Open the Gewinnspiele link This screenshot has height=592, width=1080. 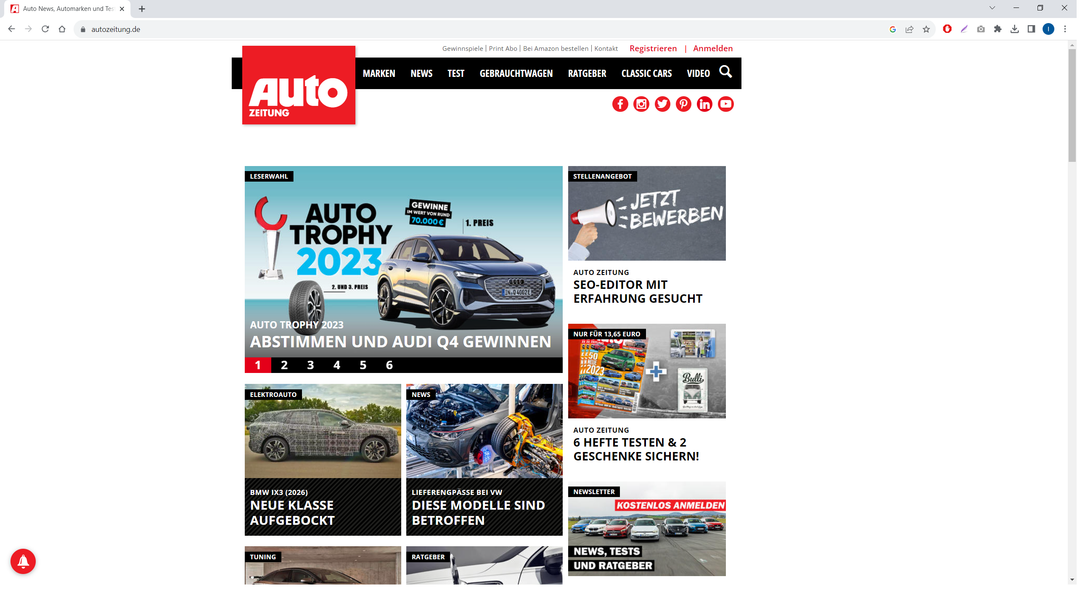464,49
